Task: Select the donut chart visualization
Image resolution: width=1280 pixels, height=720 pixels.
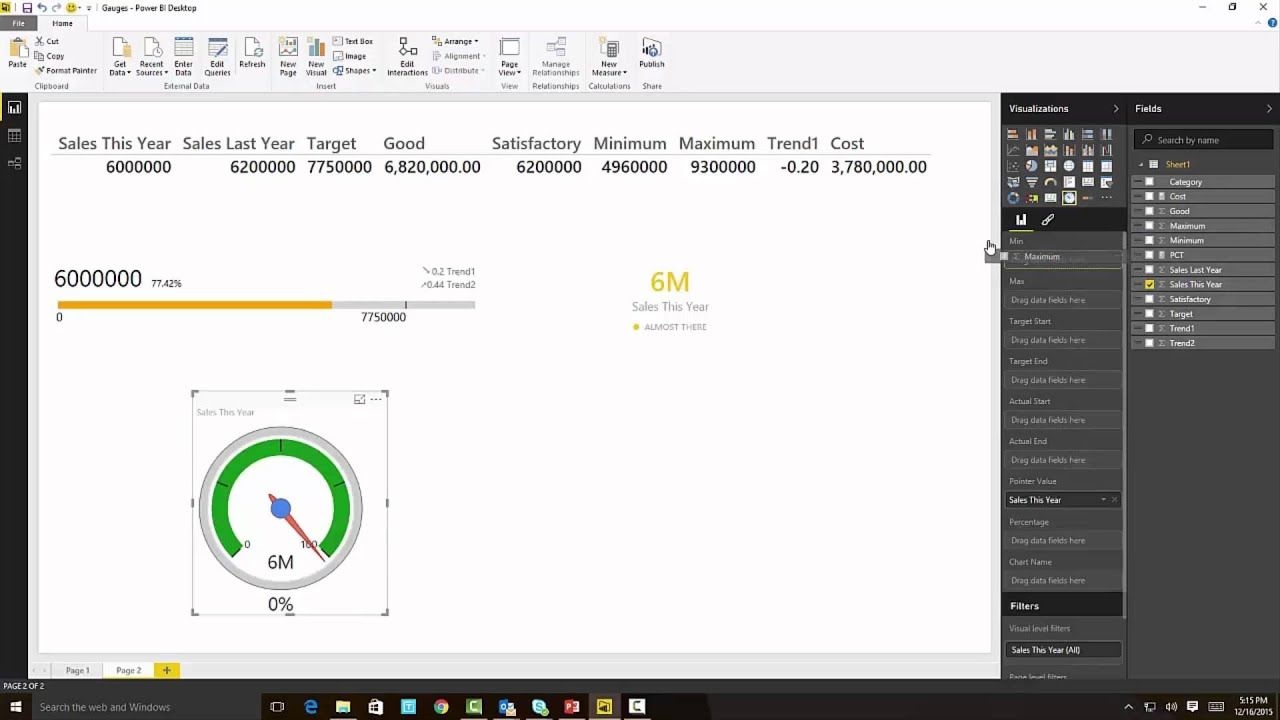Action: pyautogui.click(x=1013, y=198)
